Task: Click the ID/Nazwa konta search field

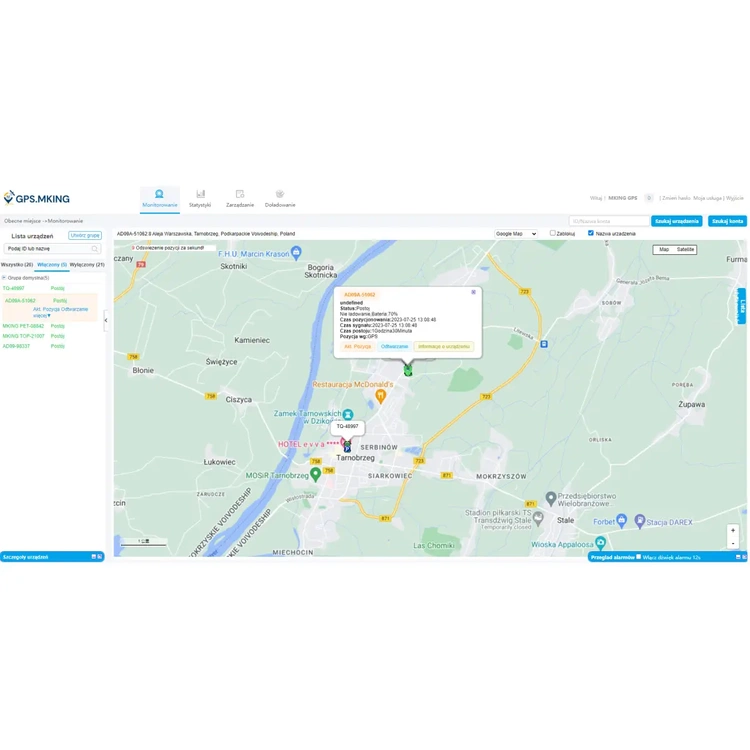Action: [x=608, y=221]
